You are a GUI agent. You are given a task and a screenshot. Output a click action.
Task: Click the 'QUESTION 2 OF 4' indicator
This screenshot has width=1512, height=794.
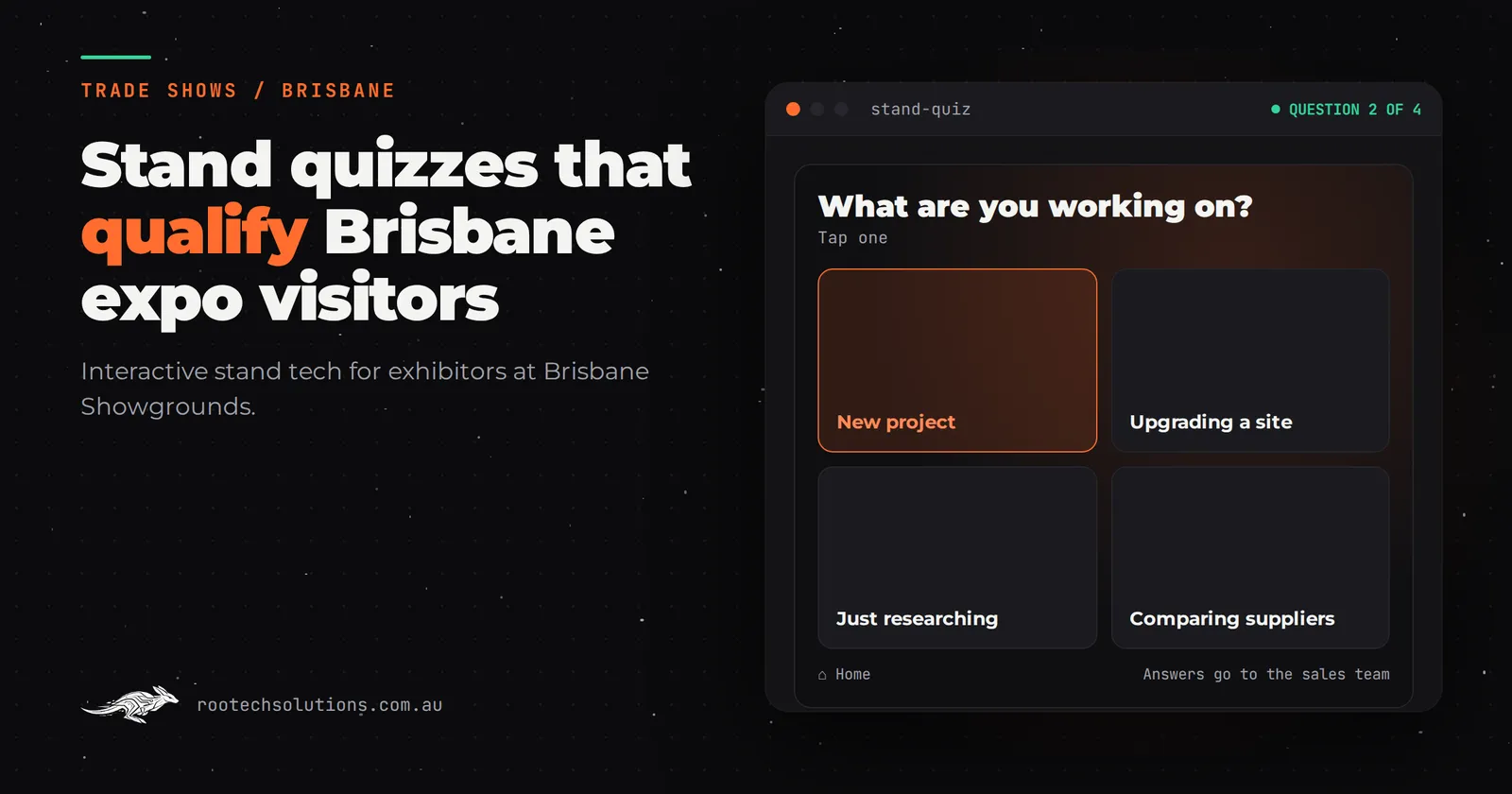(1346, 110)
